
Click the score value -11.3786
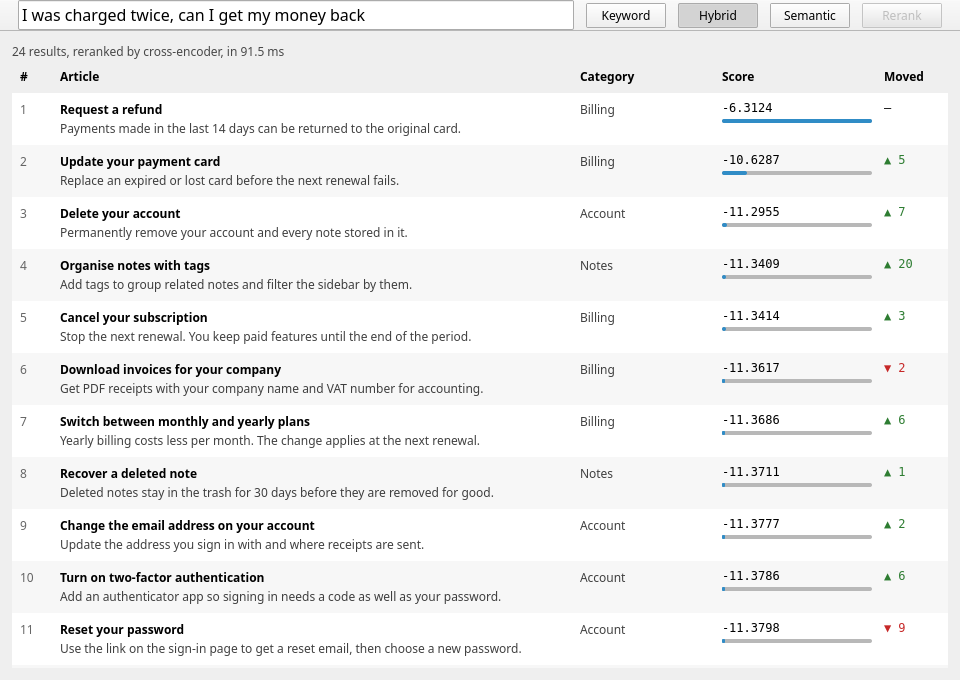751,577
